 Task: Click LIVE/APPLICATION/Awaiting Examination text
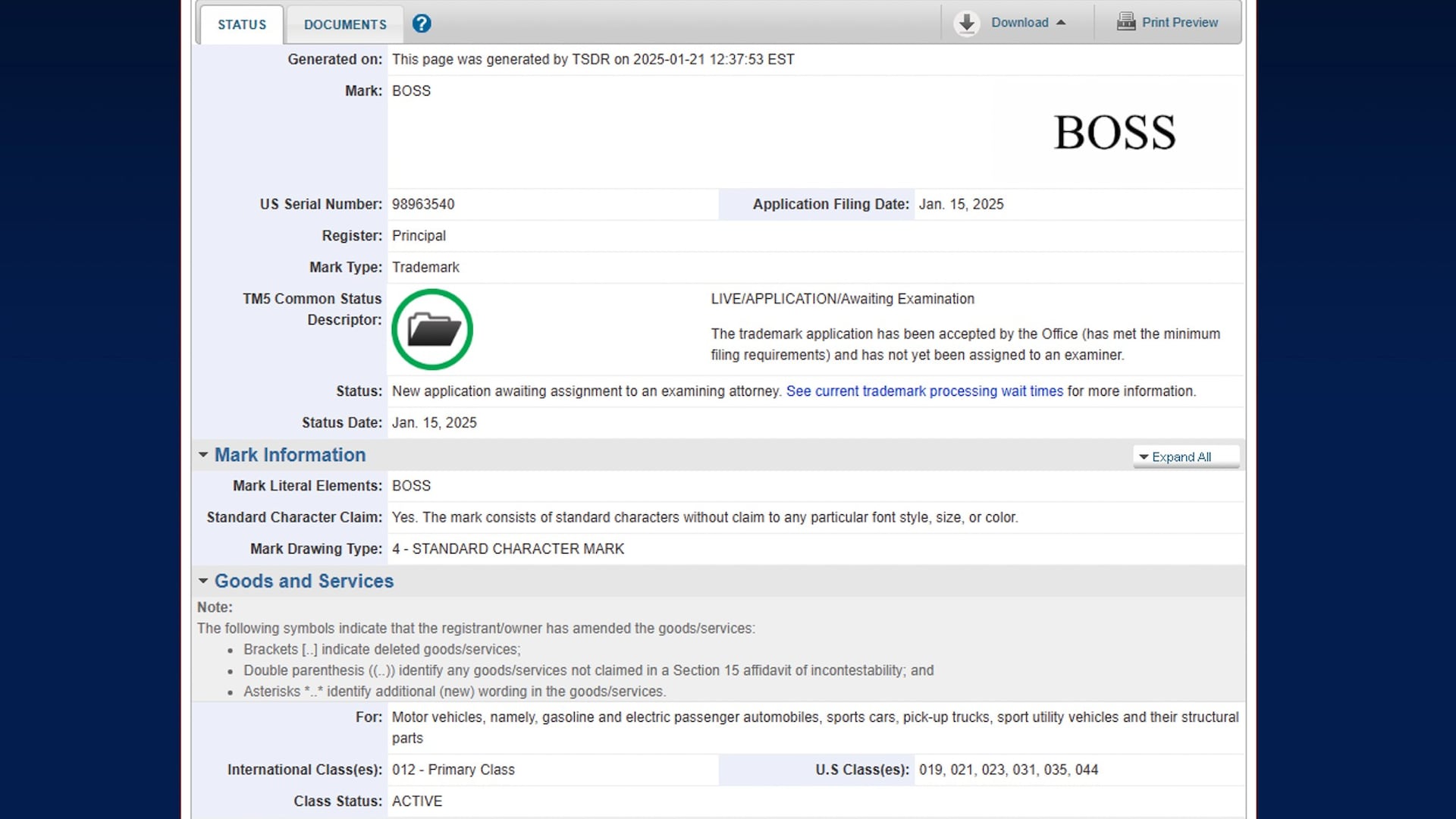[843, 299]
